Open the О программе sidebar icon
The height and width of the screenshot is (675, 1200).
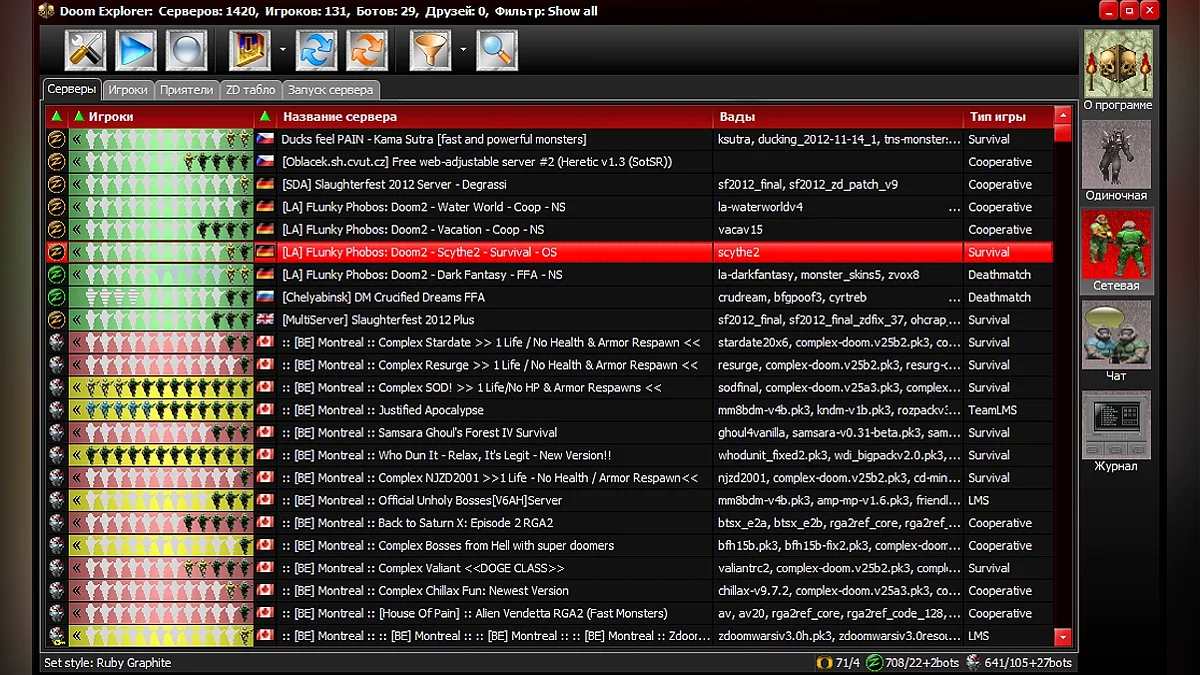click(x=1117, y=68)
